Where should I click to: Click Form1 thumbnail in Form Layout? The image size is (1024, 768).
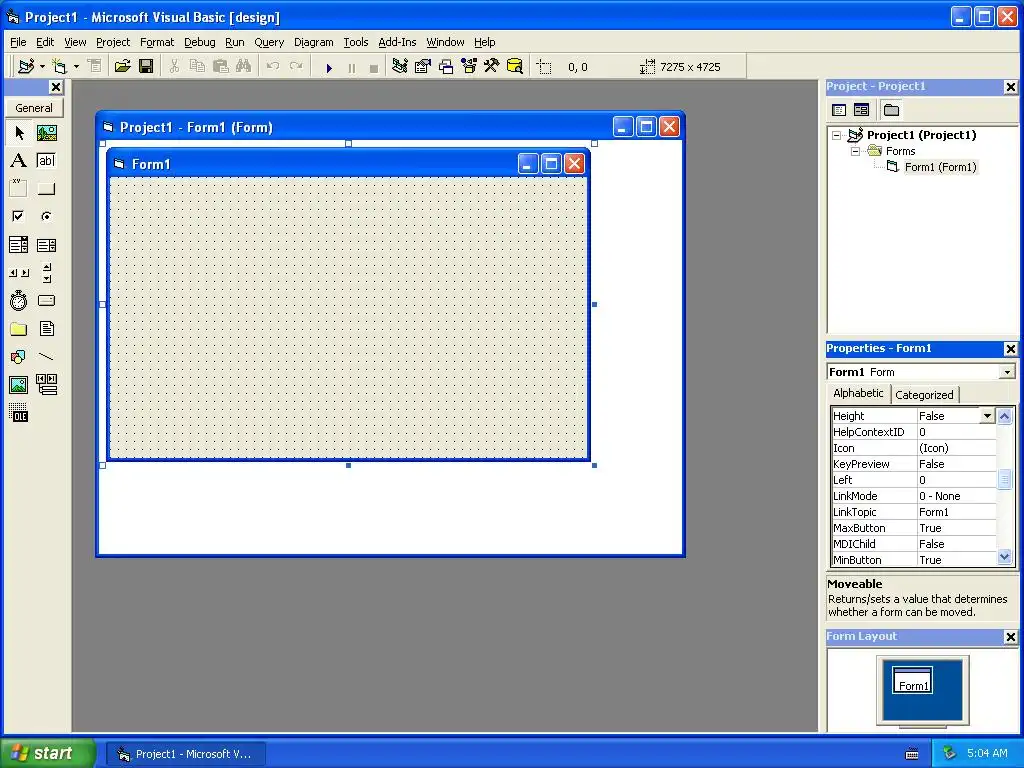click(912, 680)
